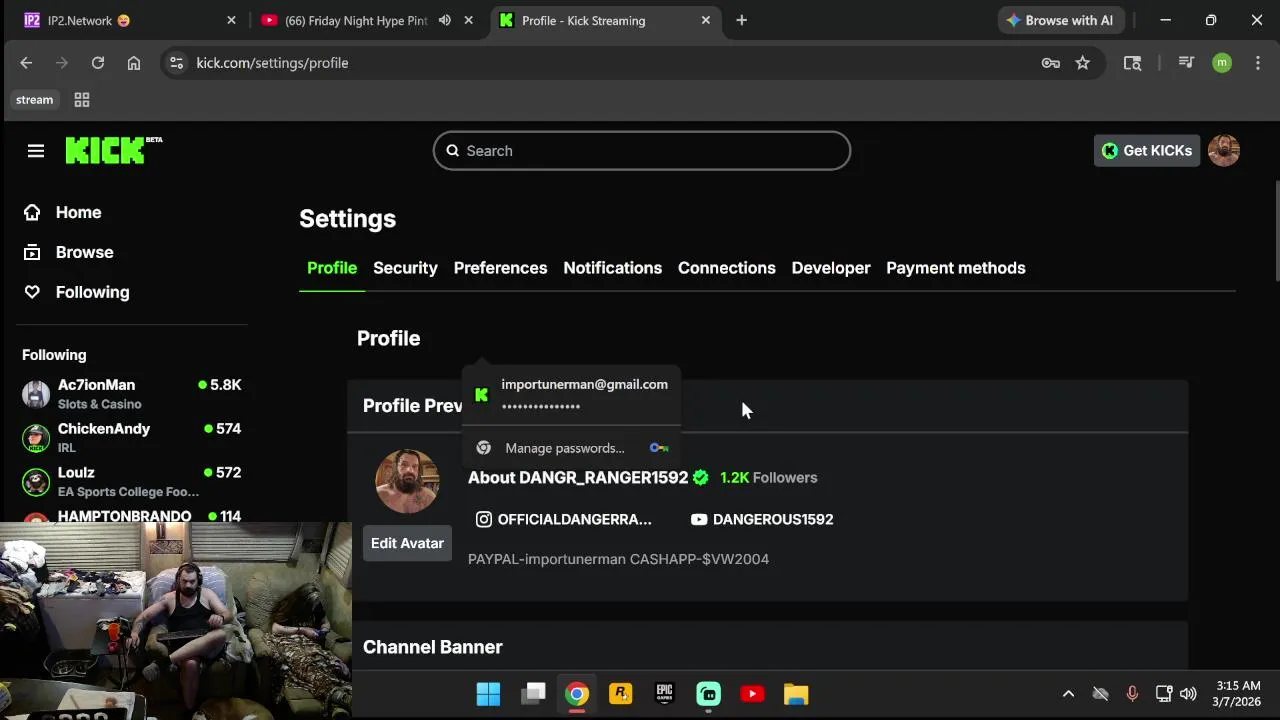
Task: Launch Epic Games from taskbar
Action: pos(665,694)
